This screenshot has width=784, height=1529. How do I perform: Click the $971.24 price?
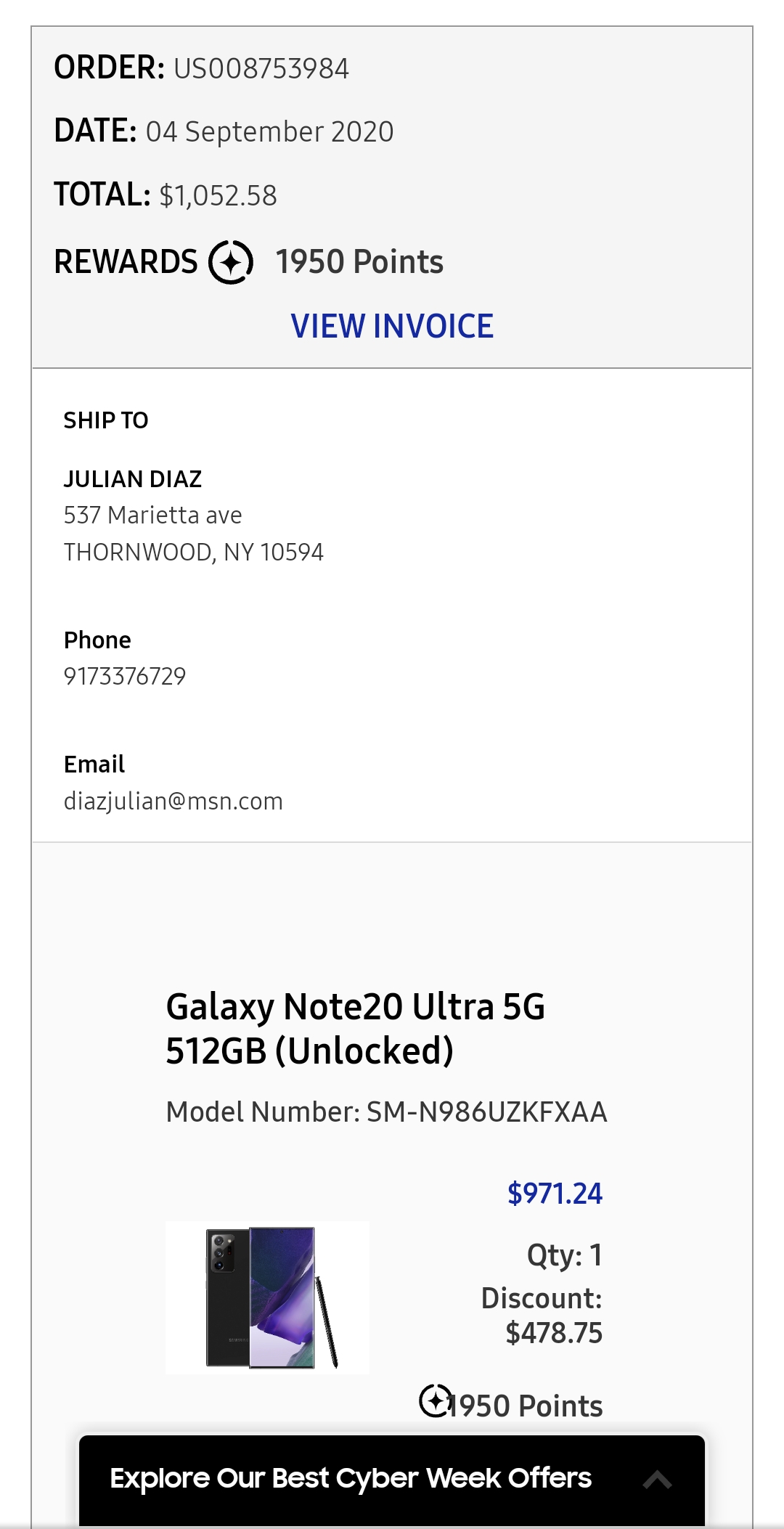(555, 1194)
